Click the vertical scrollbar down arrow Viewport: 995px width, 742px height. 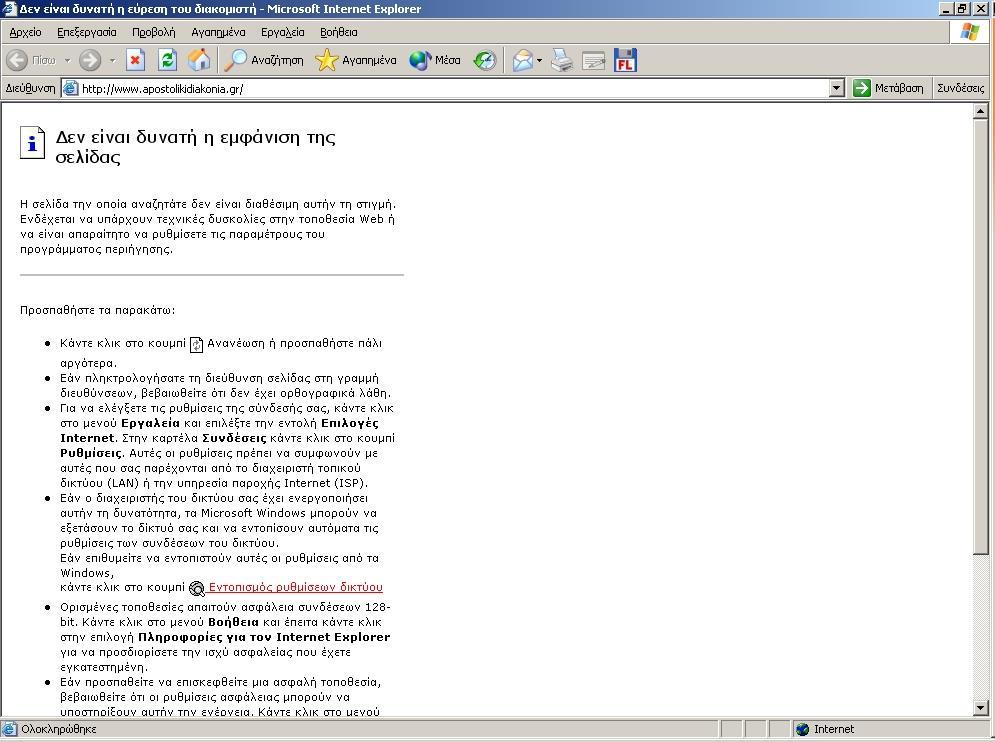point(980,708)
